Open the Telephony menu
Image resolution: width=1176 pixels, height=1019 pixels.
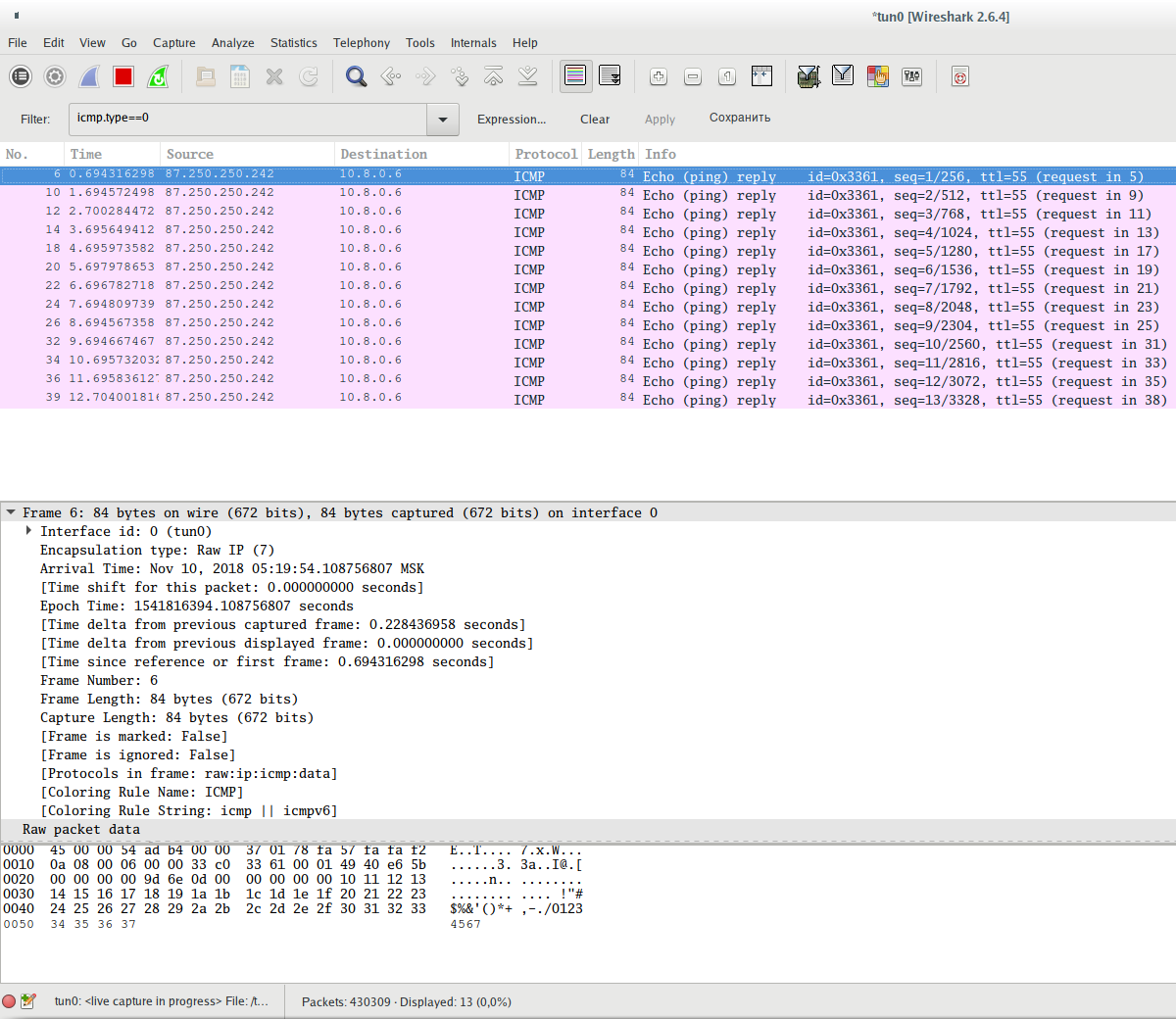tap(362, 43)
